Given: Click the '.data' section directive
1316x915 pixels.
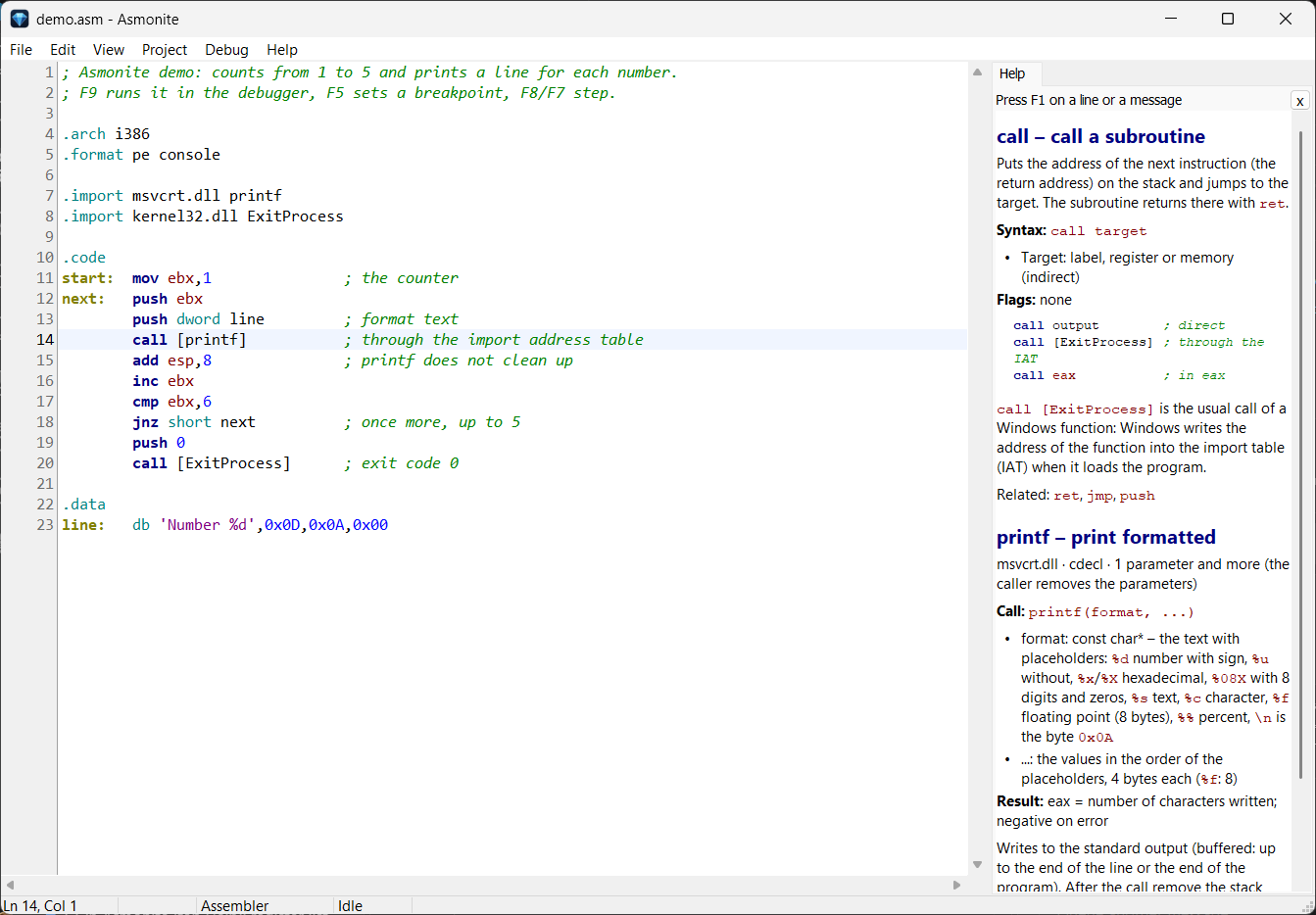Looking at the screenshot, I should coord(84,505).
